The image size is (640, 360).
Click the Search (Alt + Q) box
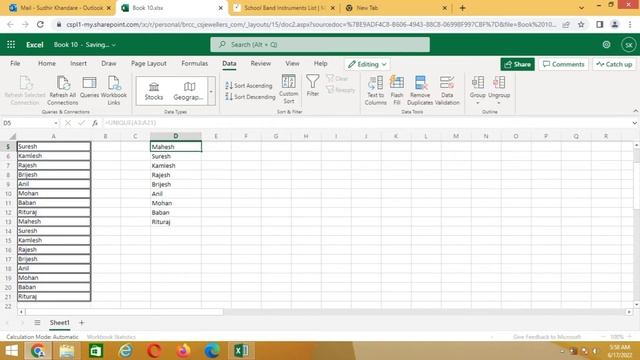pos(320,44)
